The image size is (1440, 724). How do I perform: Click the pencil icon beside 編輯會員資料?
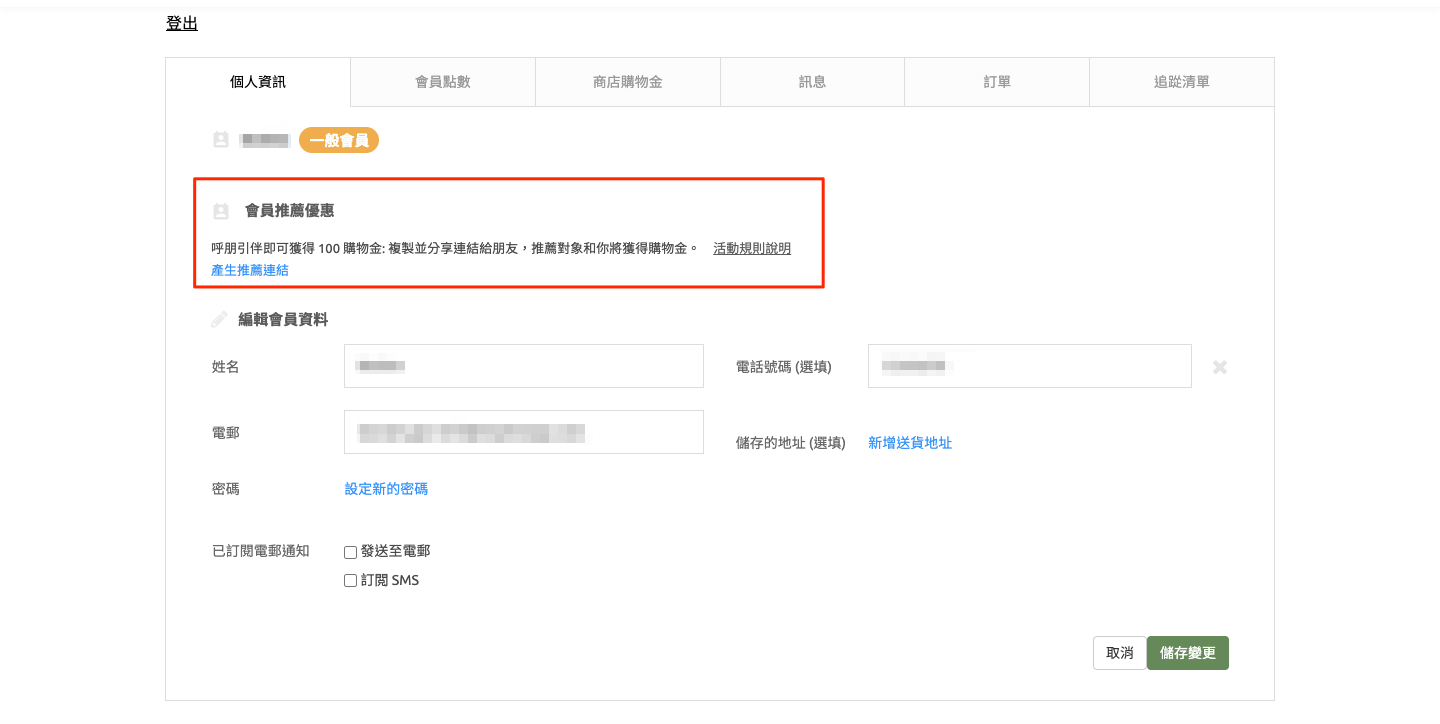tap(220, 320)
